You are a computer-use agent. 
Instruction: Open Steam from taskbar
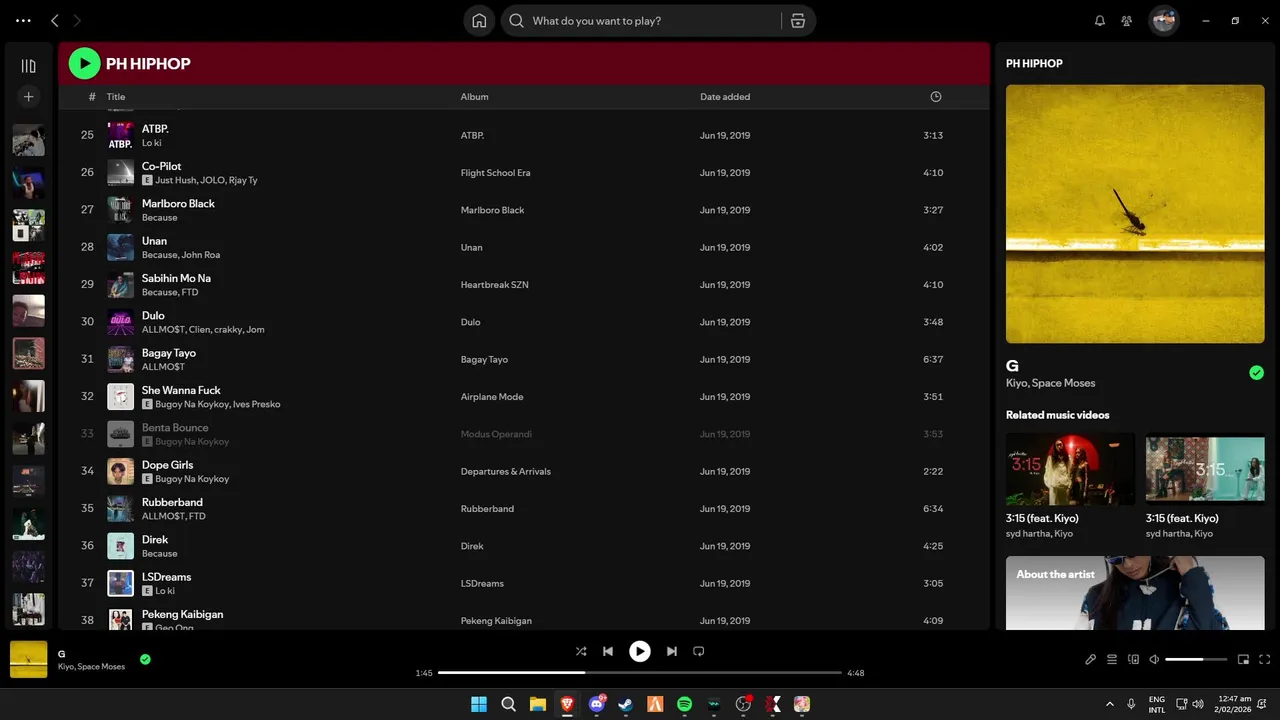pyautogui.click(x=626, y=704)
